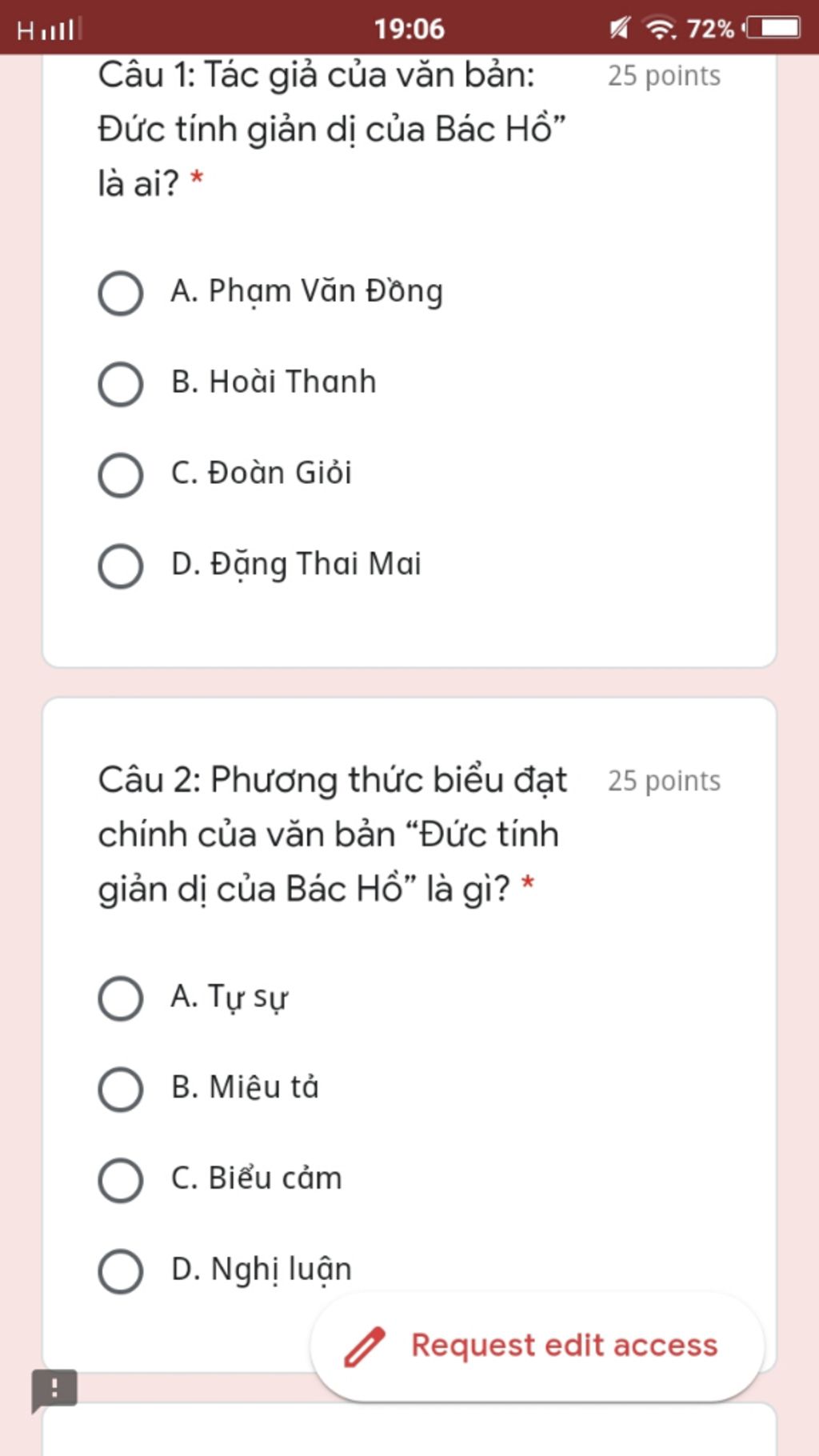Choose D. Nghị luận radio button
Viewport: 819px width, 1456px height.
(121, 1270)
